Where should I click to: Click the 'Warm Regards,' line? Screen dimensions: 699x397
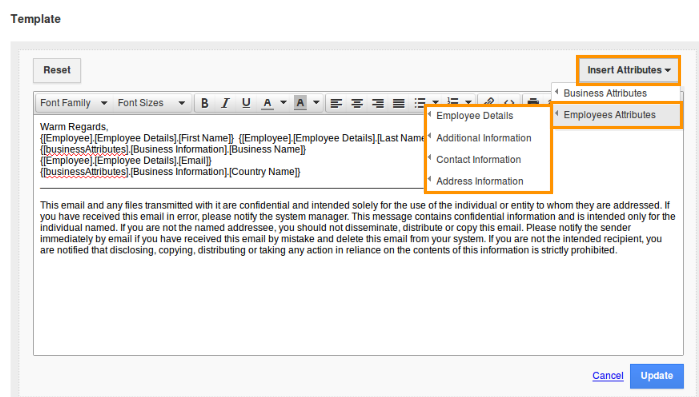tap(74, 127)
